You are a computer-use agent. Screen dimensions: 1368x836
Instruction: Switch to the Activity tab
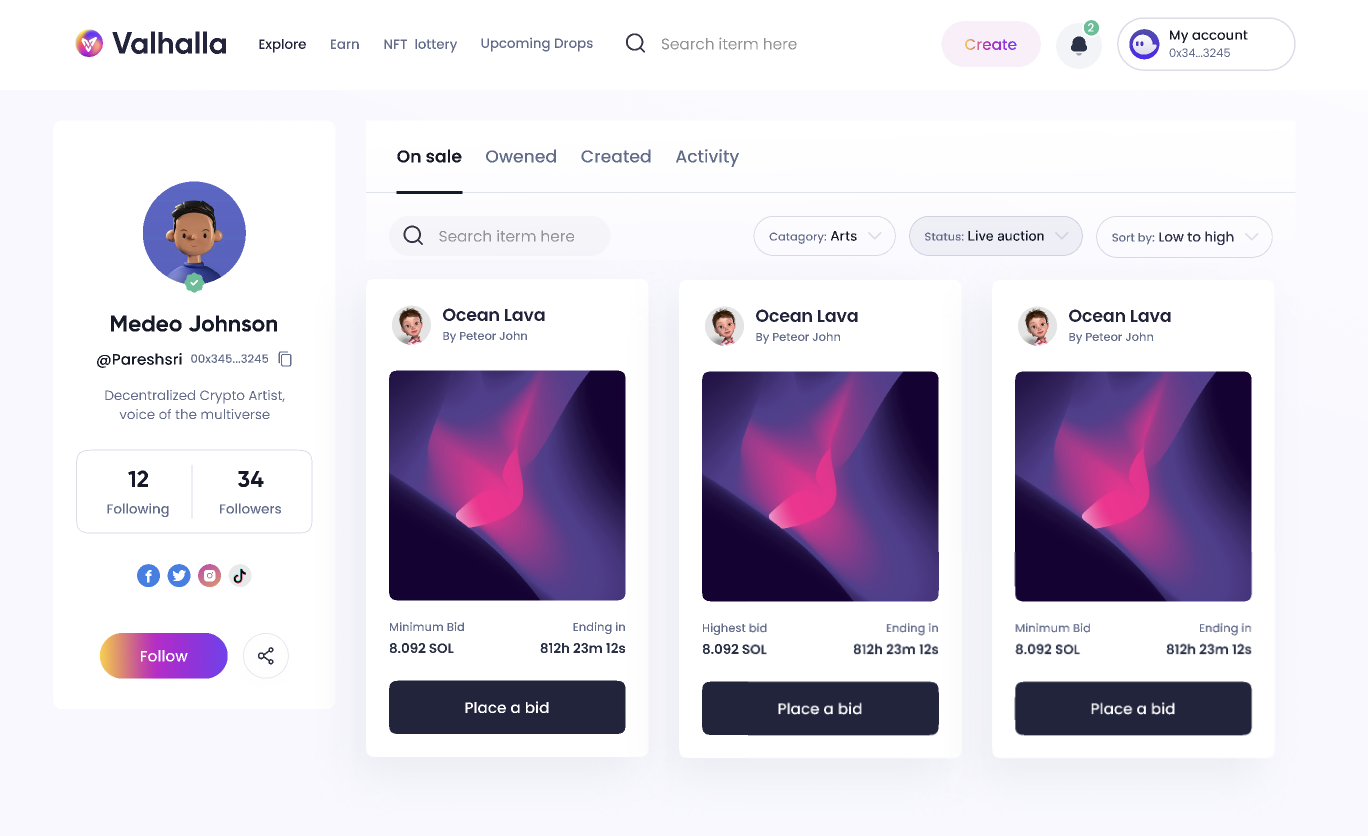tap(707, 156)
